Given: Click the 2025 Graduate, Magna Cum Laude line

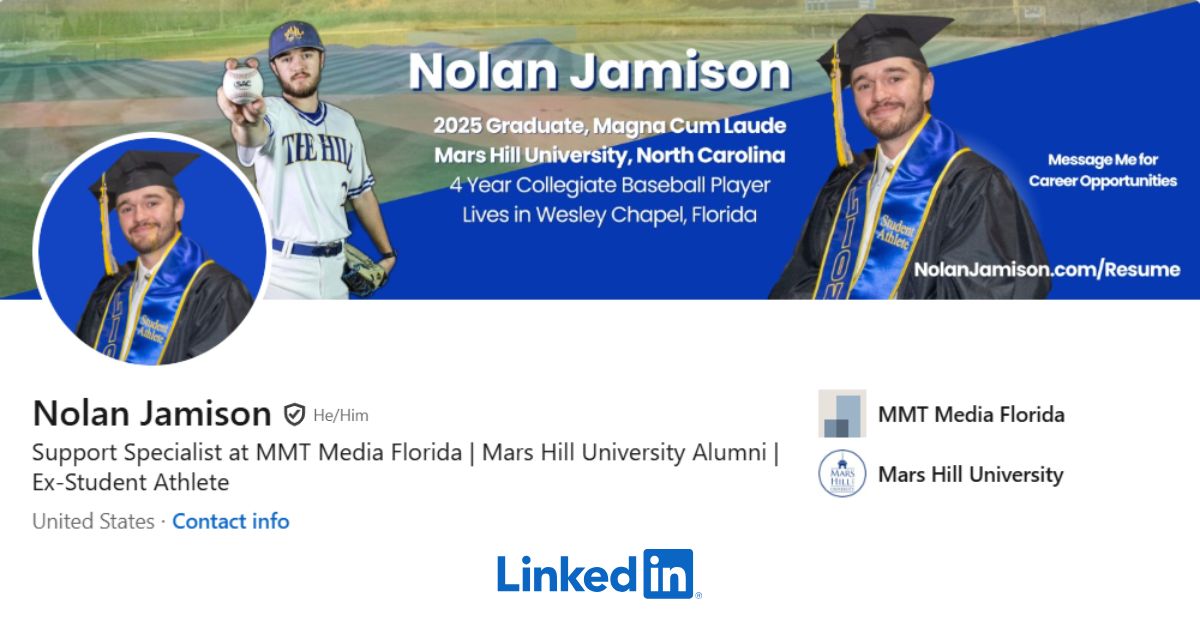Looking at the screenshot, I should 609,126.
